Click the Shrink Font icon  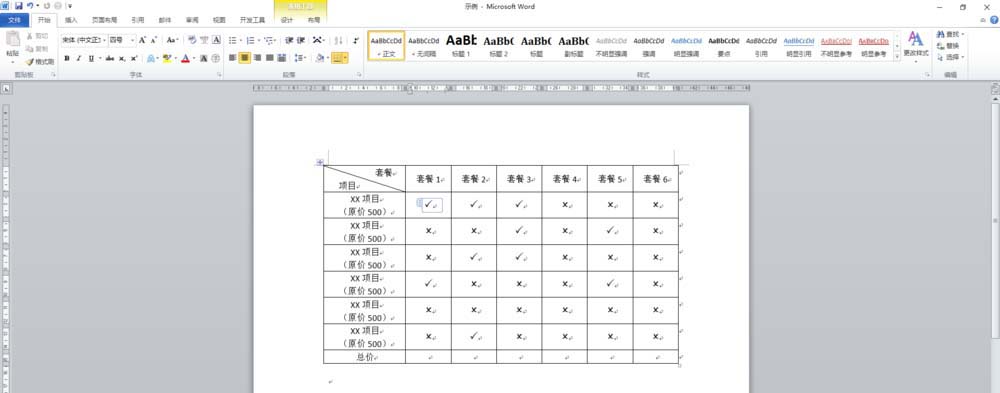[154, 40]
